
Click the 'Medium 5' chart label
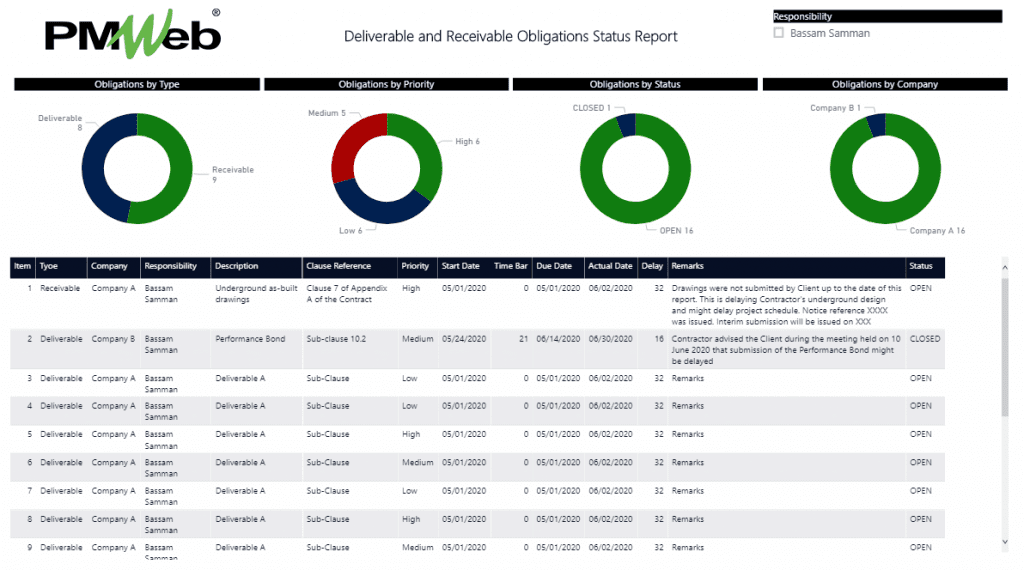(x=327, y=113)
